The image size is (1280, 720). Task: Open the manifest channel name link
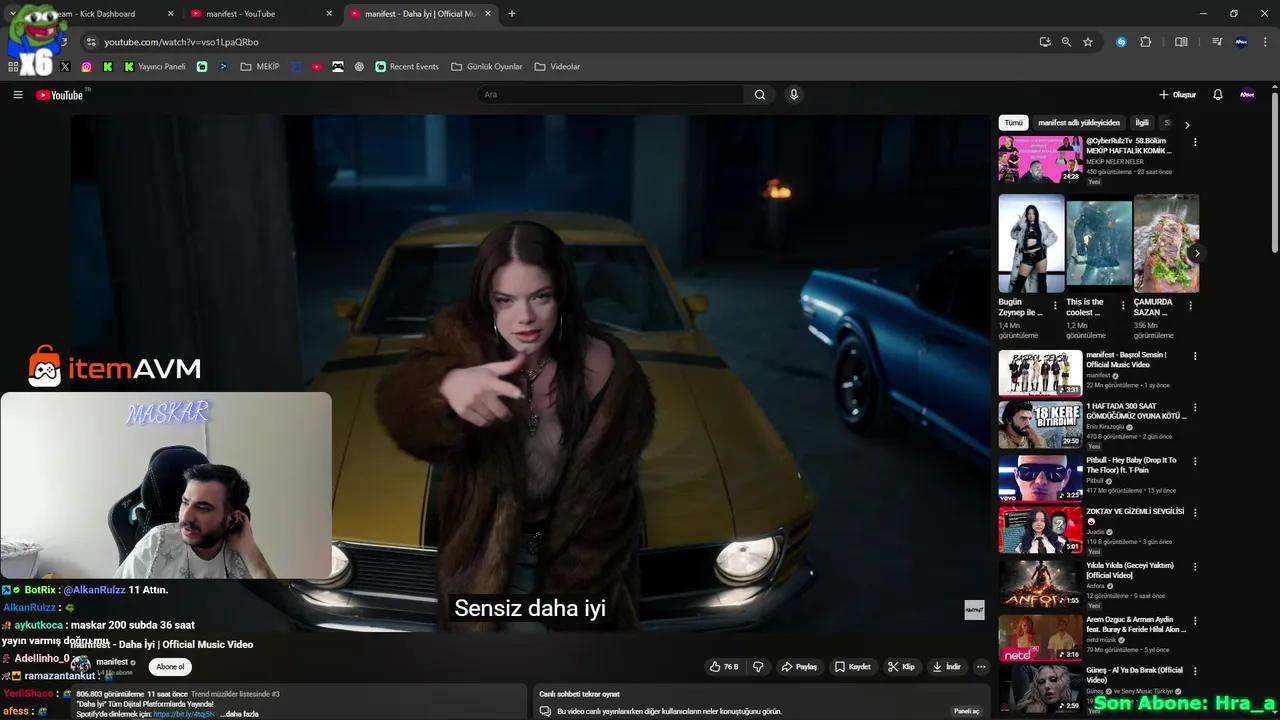click(x=112, y=662)
